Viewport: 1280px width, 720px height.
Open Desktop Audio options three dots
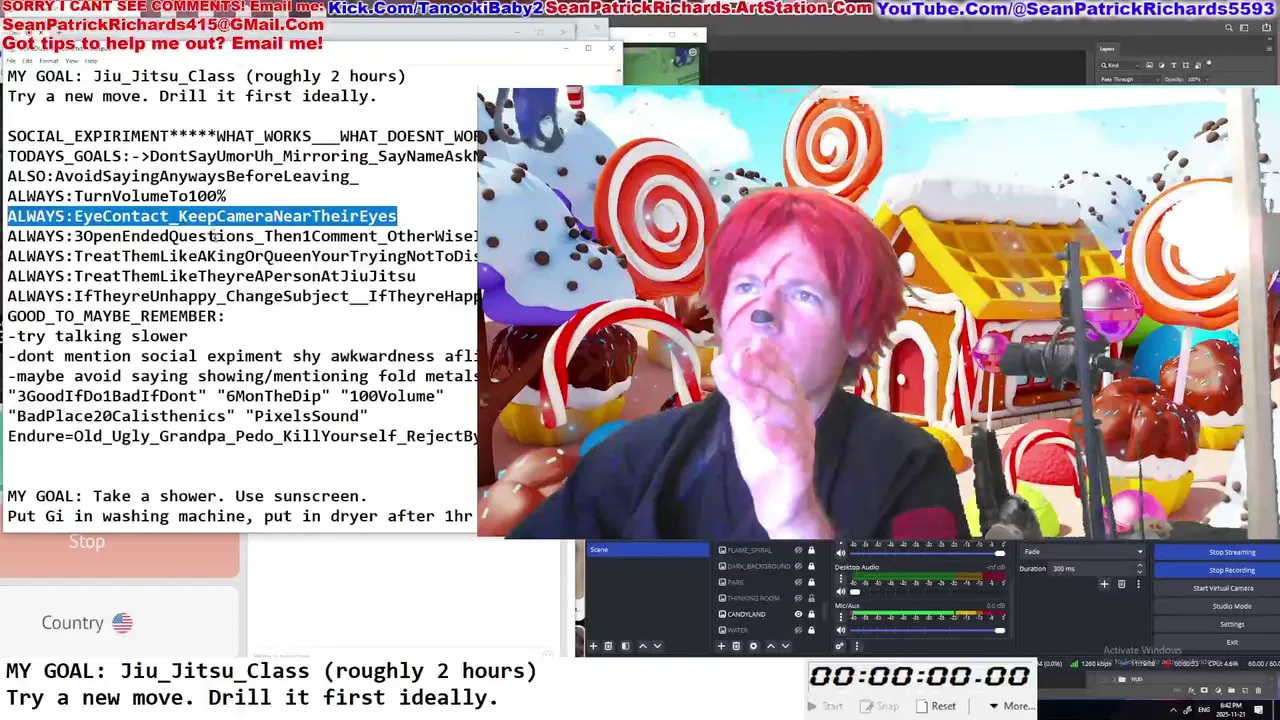pyautogui.click(x=841, y=578)
